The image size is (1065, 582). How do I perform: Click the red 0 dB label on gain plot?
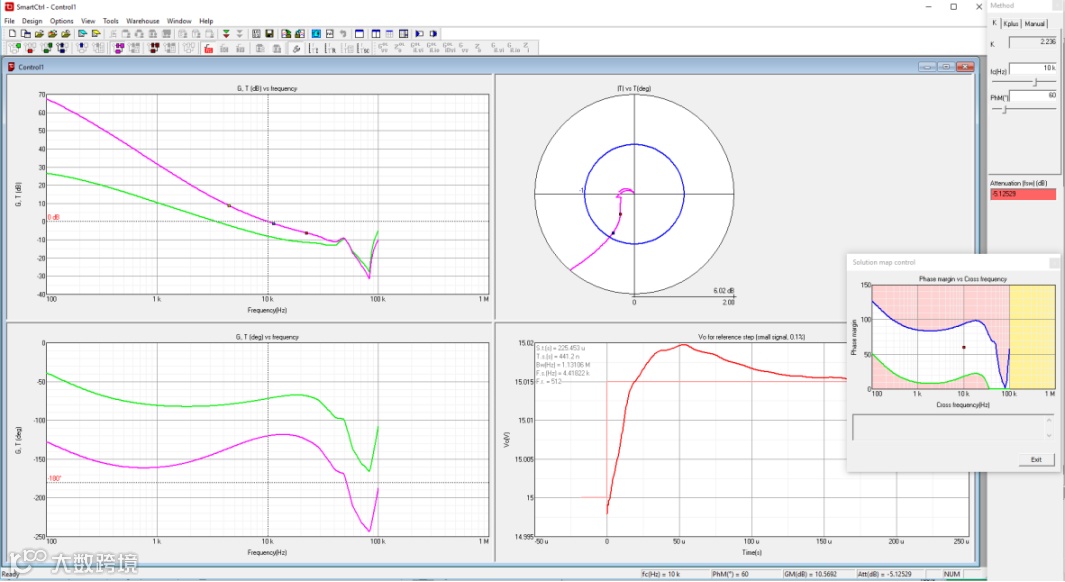(x=54, y=217)
